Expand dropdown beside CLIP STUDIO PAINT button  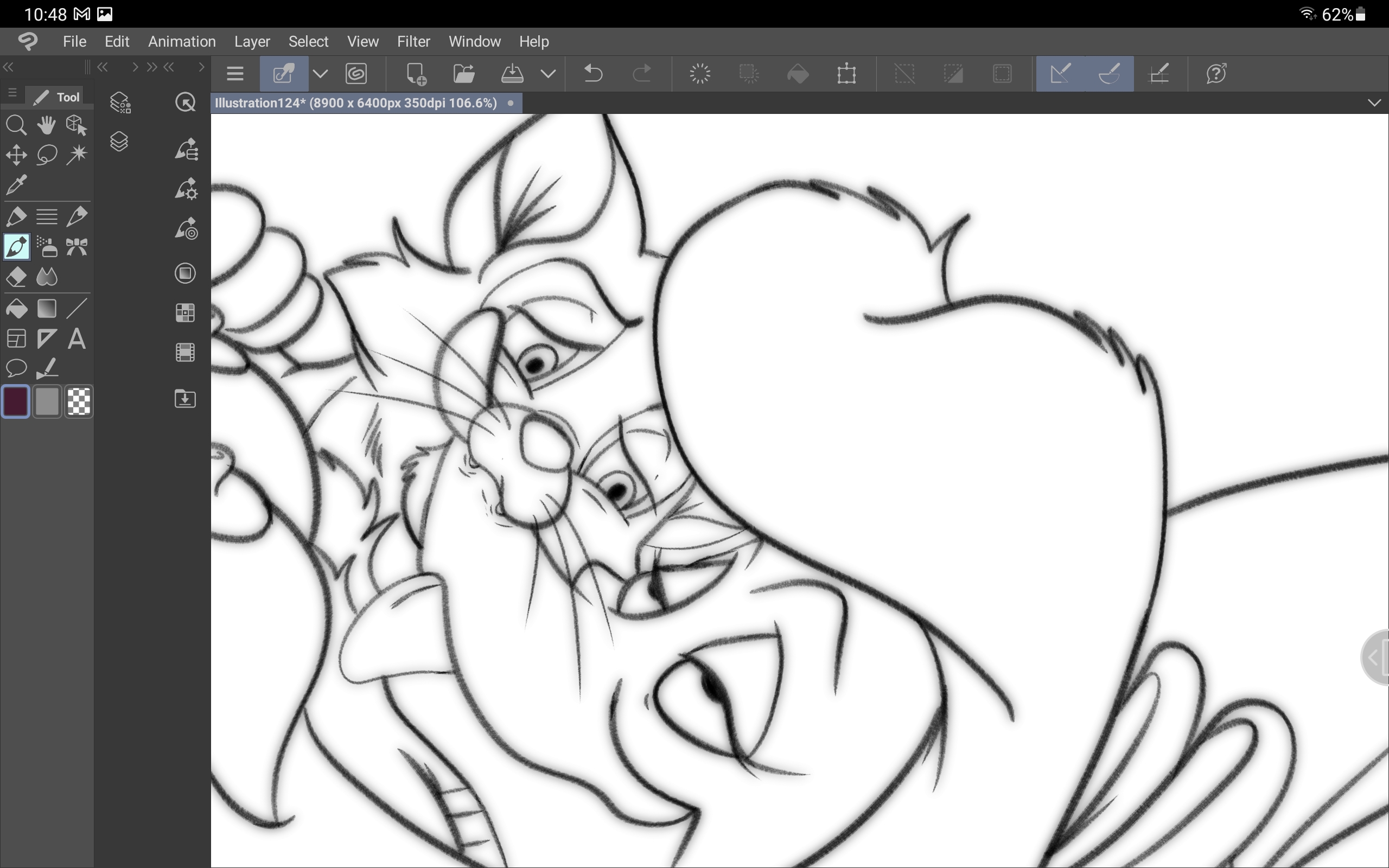tap(320, 73)
